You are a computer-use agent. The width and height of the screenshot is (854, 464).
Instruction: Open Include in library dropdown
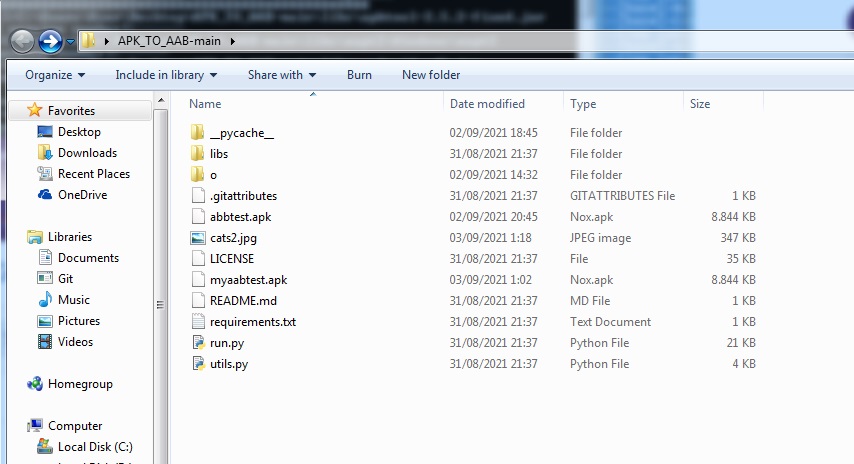[166, 75]
